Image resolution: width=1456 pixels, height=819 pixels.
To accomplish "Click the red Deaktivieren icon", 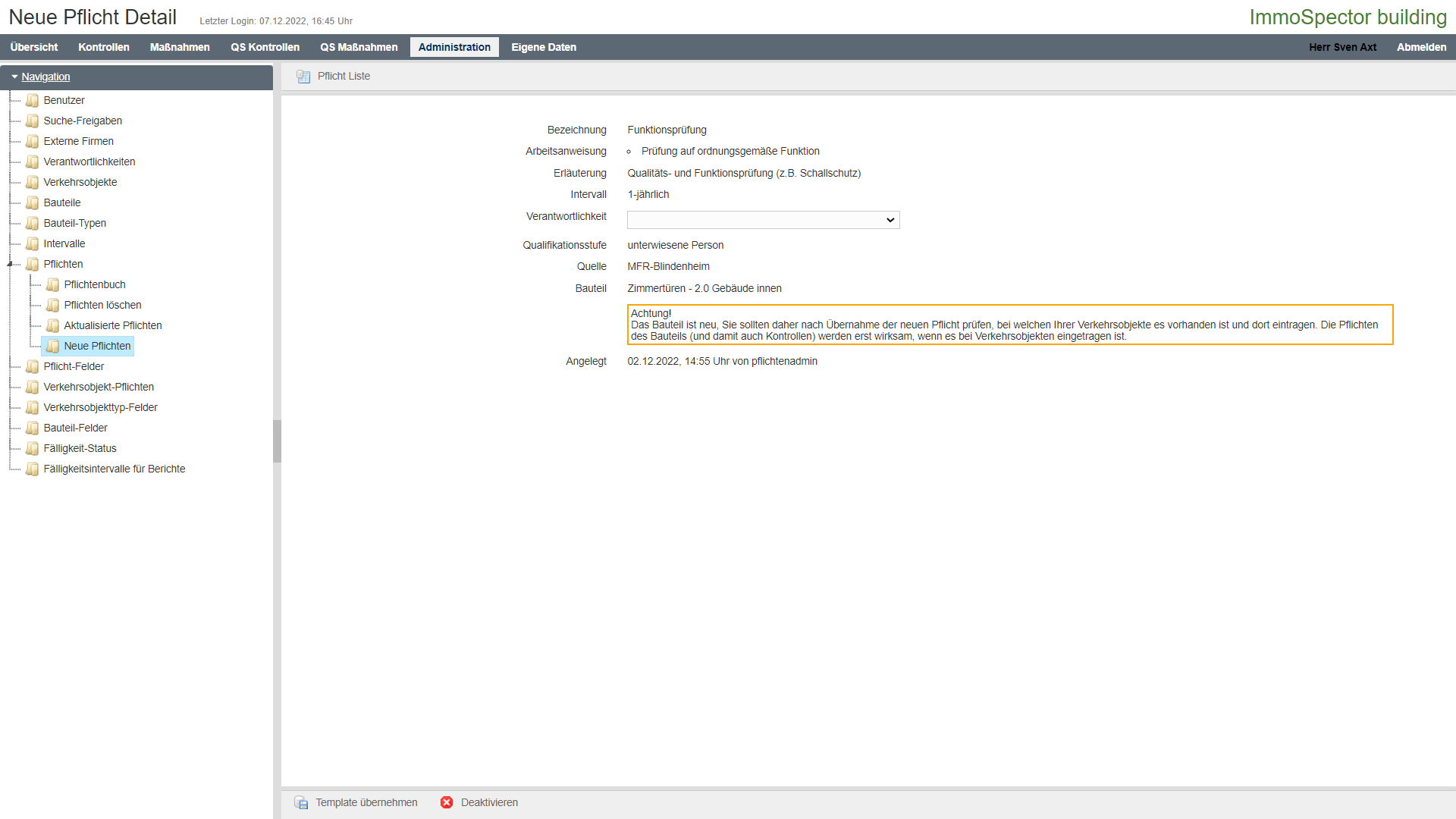I will coord(447,802).
